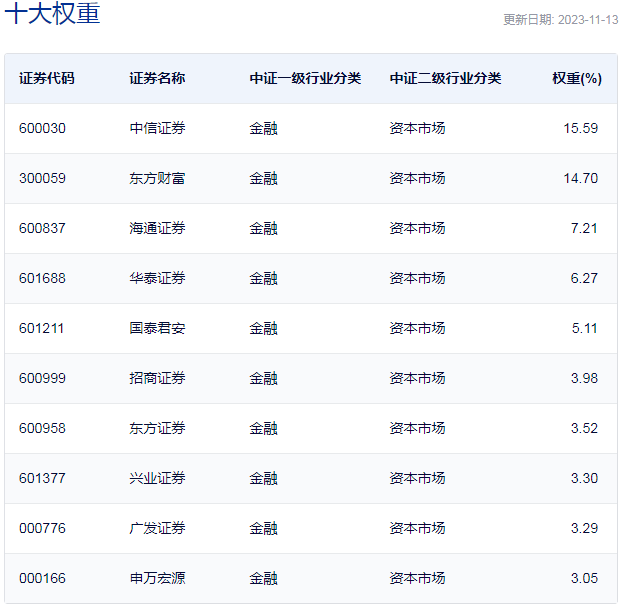Click 资本市场 in the 申万宏源 row
This screenshot has height=607, width=623.
pos(417,579)
